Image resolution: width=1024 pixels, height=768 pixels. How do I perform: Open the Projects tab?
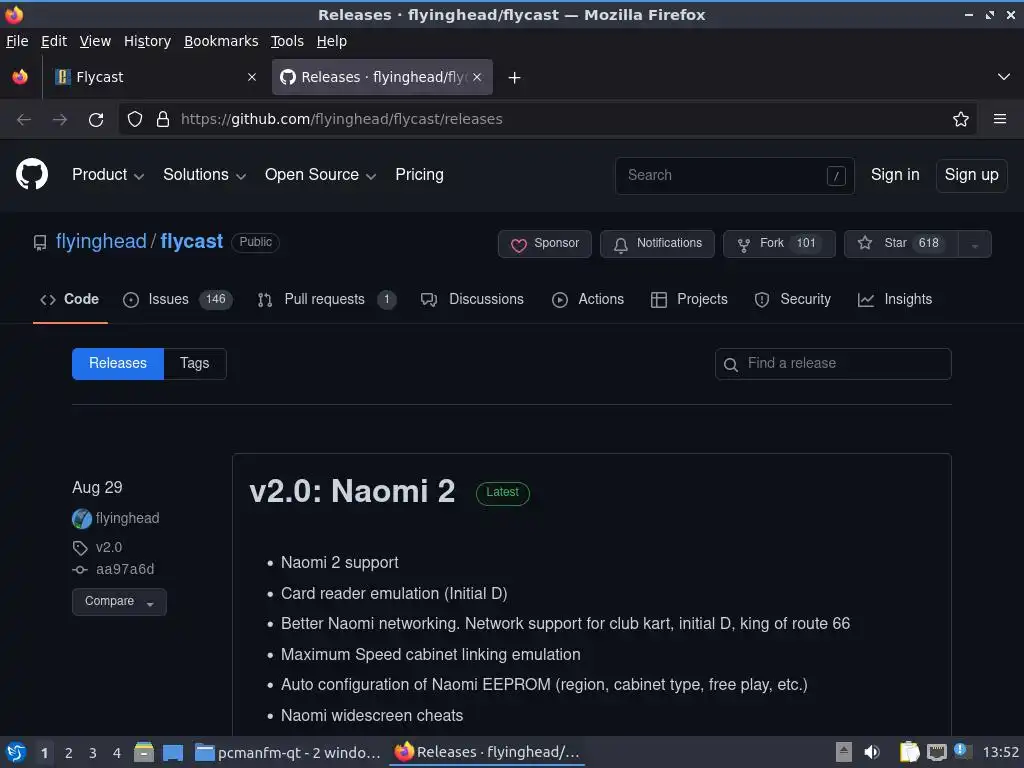pyautogui.click(x=689, y=300)
